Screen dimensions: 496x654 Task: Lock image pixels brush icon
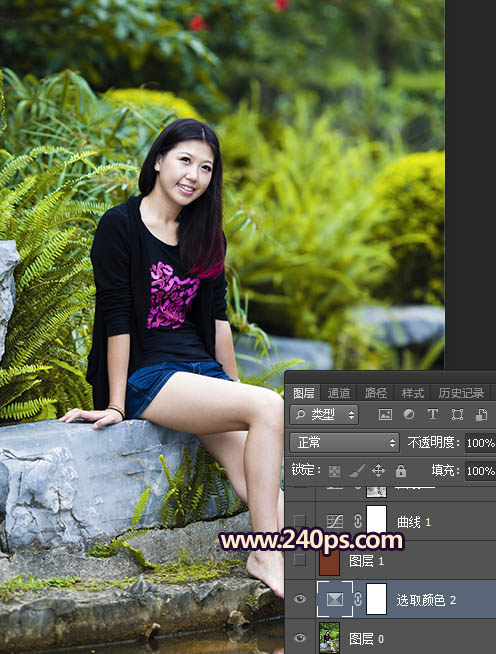point(357,471)
